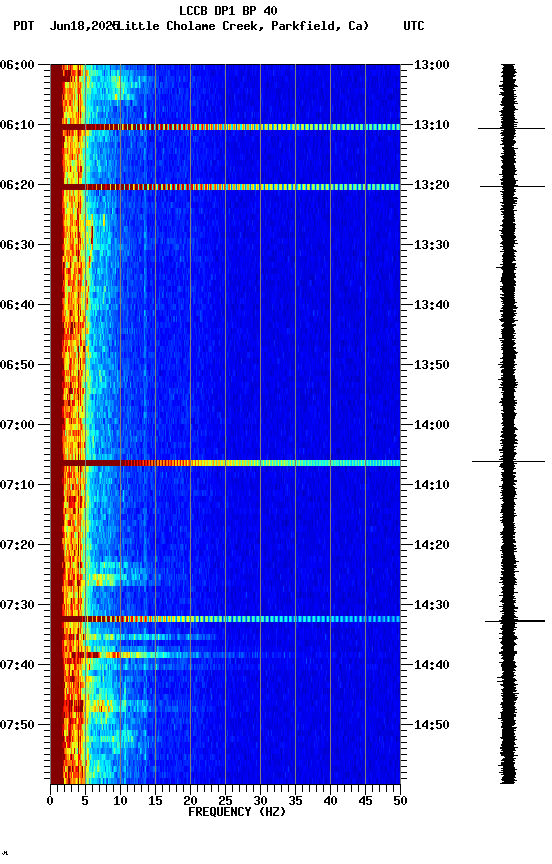The width and height of the screenshot is (552, 864).
Task: Click the '06:50' PDT time label
Action: pos(17,365)
